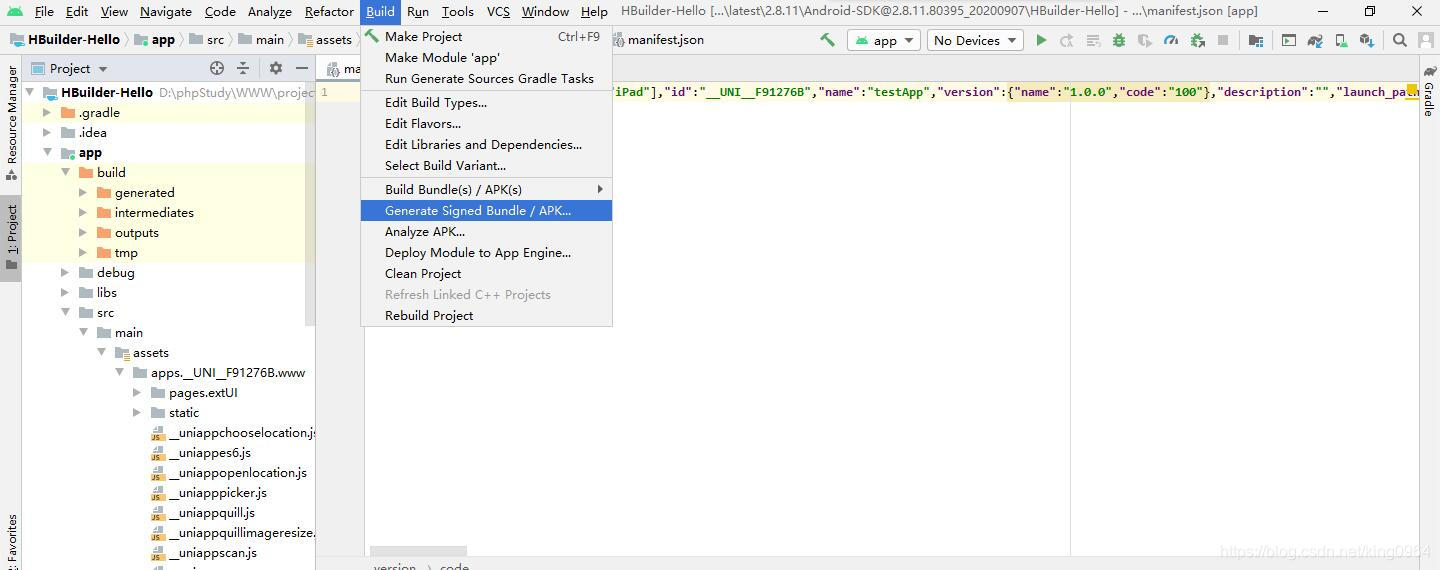
Task: Select Analyze APK... menu entry
Action: 486,231
